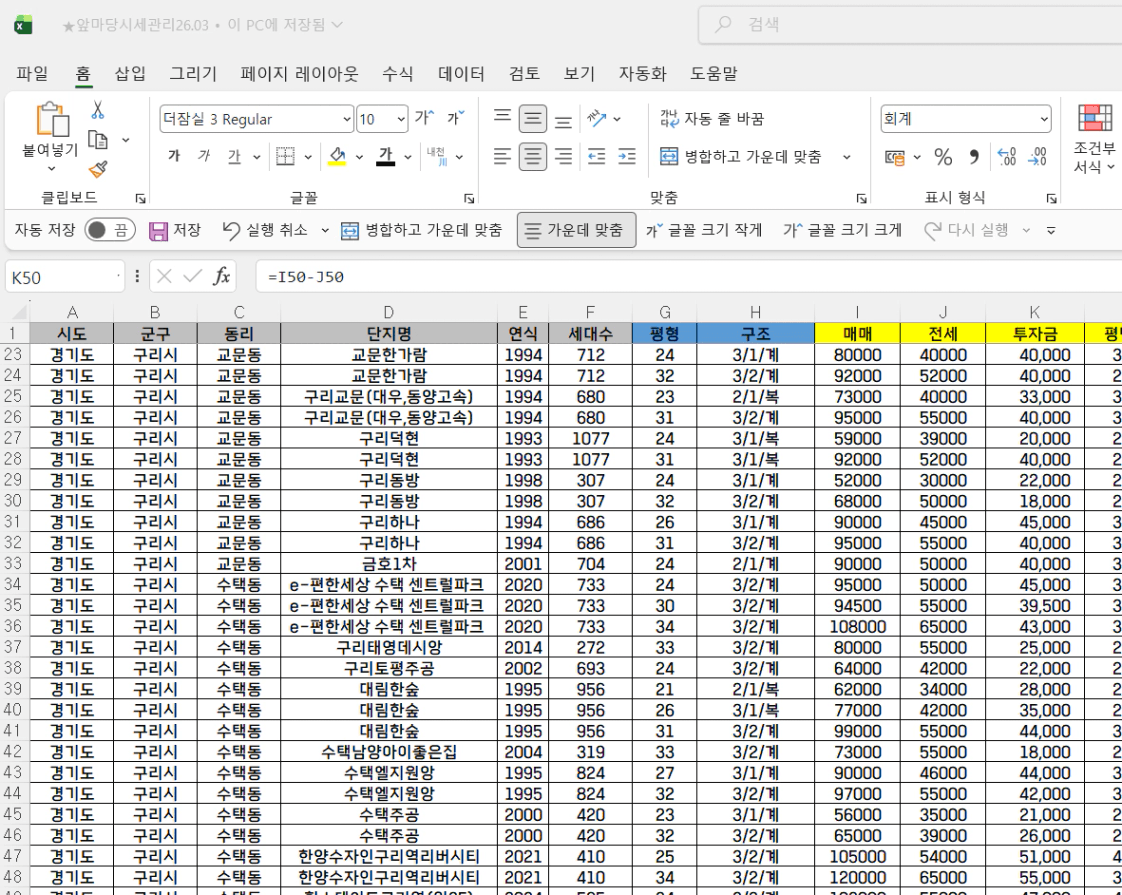Open the 수식 ribbon tab
1122x895 pixels.
[x=397, y=73]
